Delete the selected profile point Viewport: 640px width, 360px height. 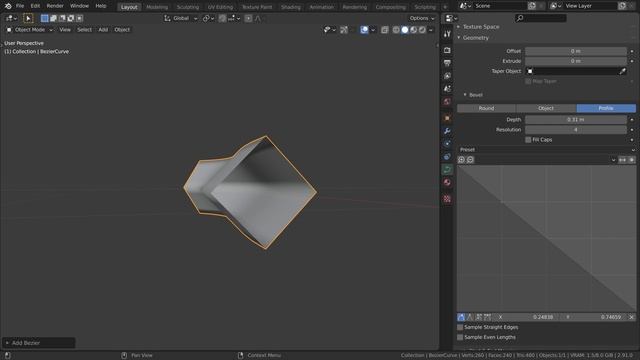[x=632, y=317]
